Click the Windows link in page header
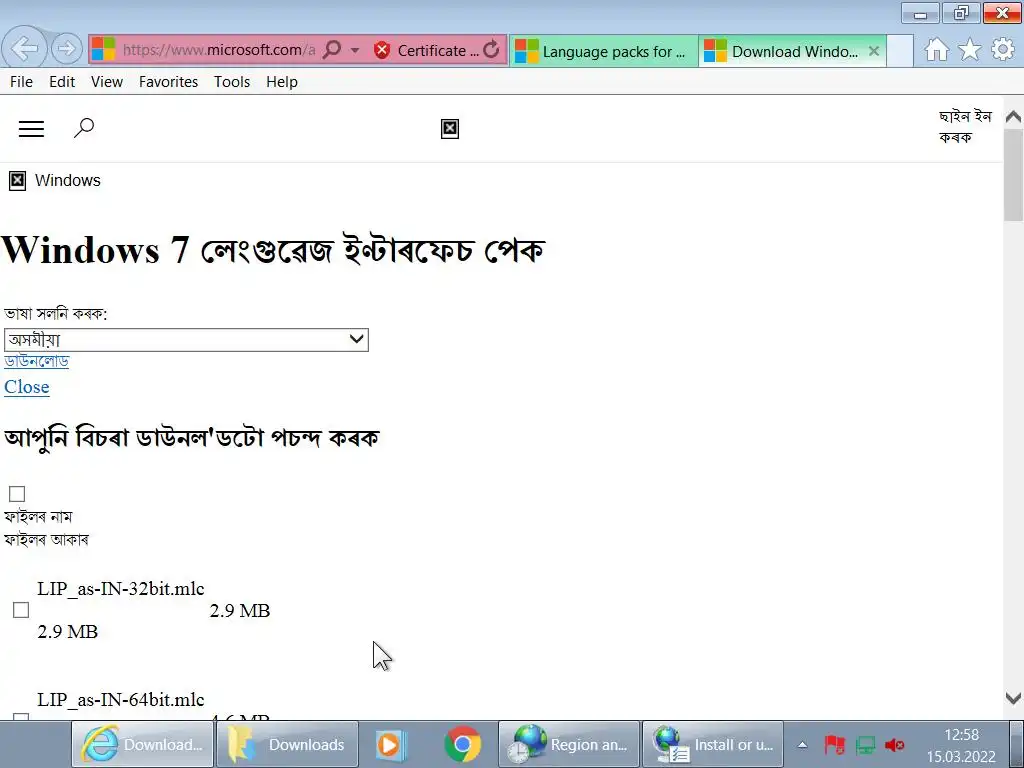1024x768 pixels. coord(68,180)
